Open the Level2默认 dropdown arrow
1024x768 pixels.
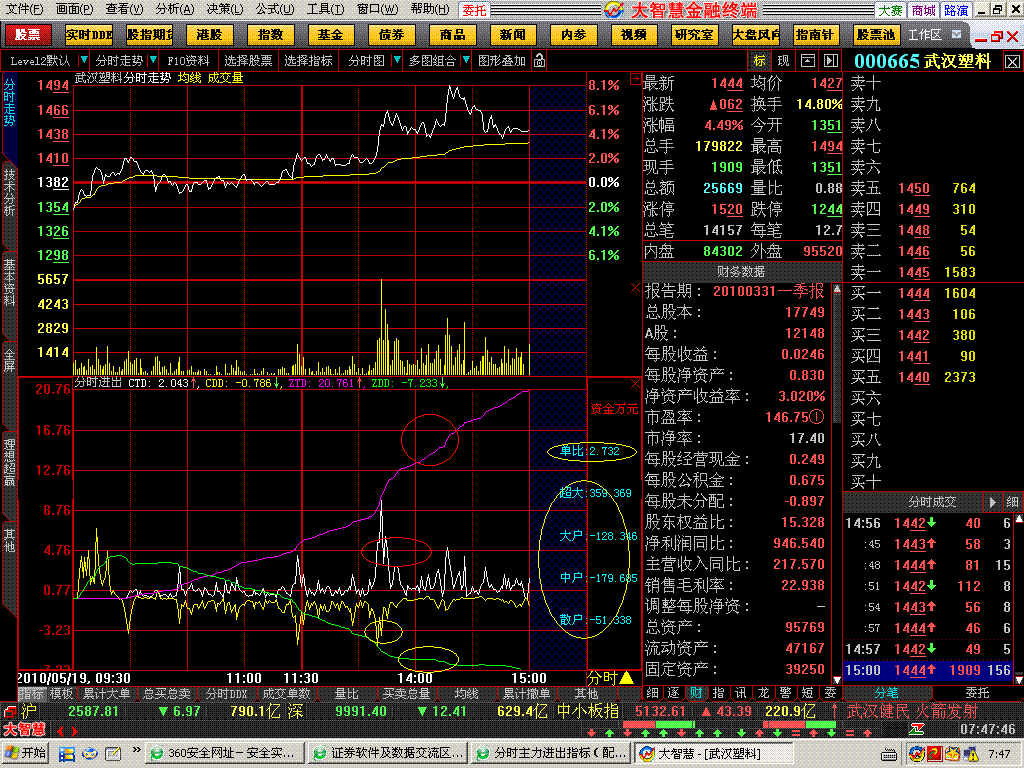[x=84, y=61]
